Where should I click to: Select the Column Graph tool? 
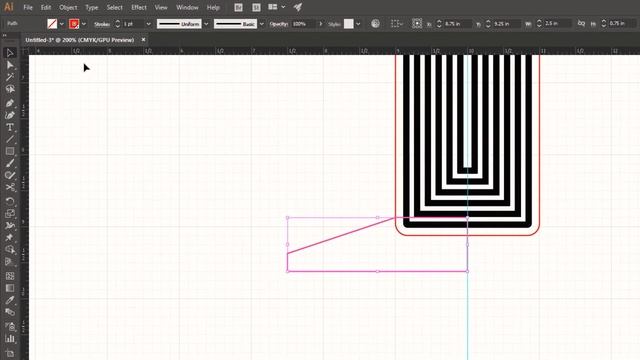pos(10,338)
